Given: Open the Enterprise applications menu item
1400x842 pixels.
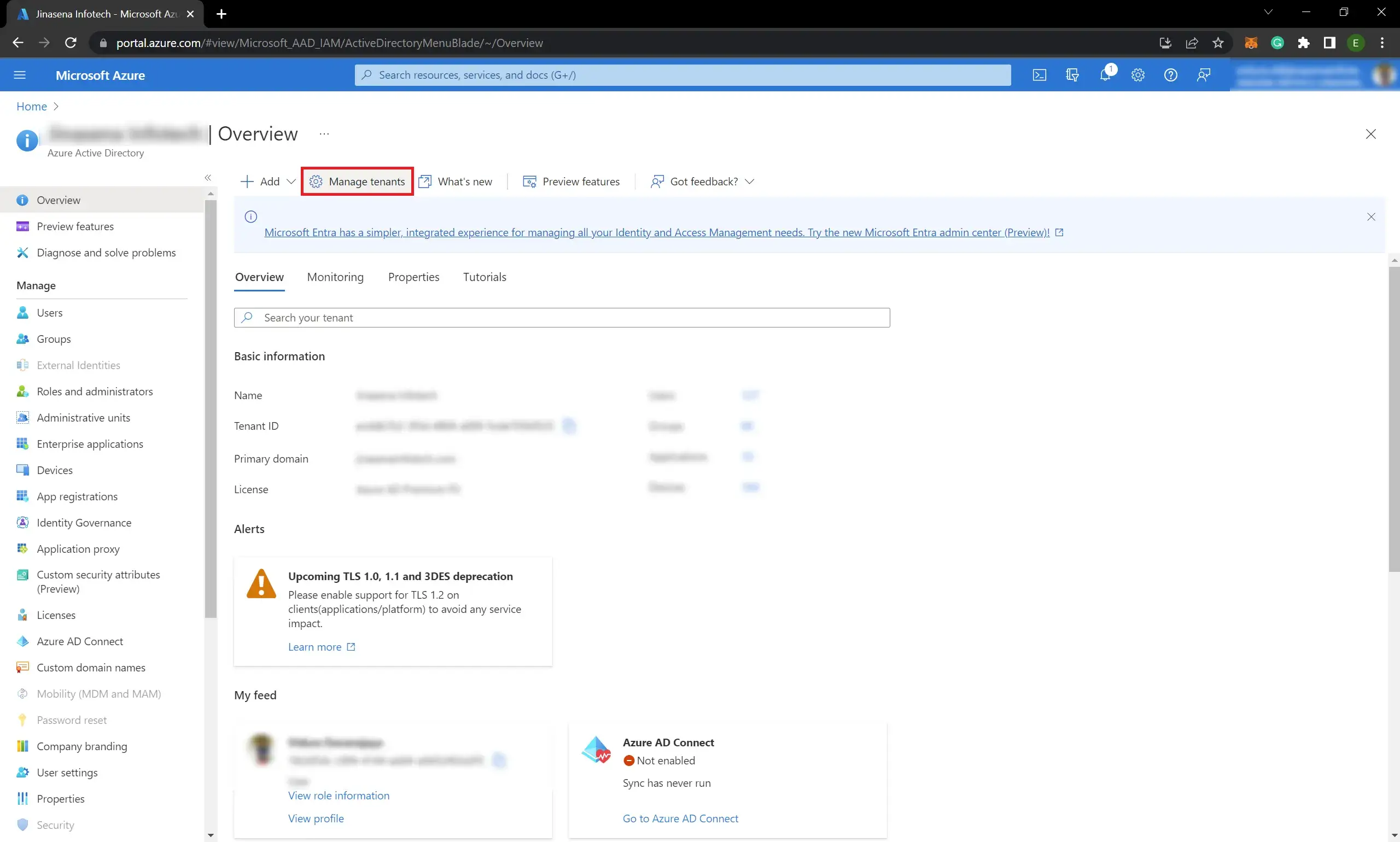Looking at the screenshot, I should 90,443.
